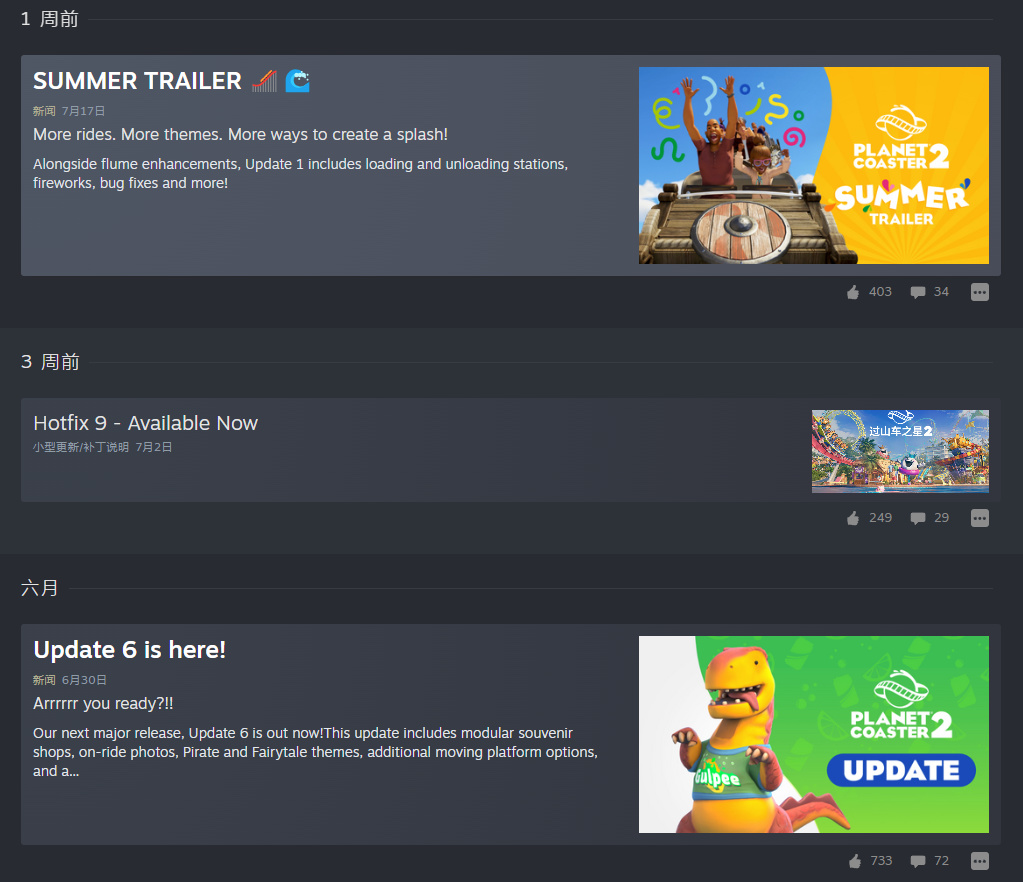Screen dimensions: 1023x882
Task: Click 'Alongside flume enhancements' description text
Action: pyautogui.click(x=300, y=174)
